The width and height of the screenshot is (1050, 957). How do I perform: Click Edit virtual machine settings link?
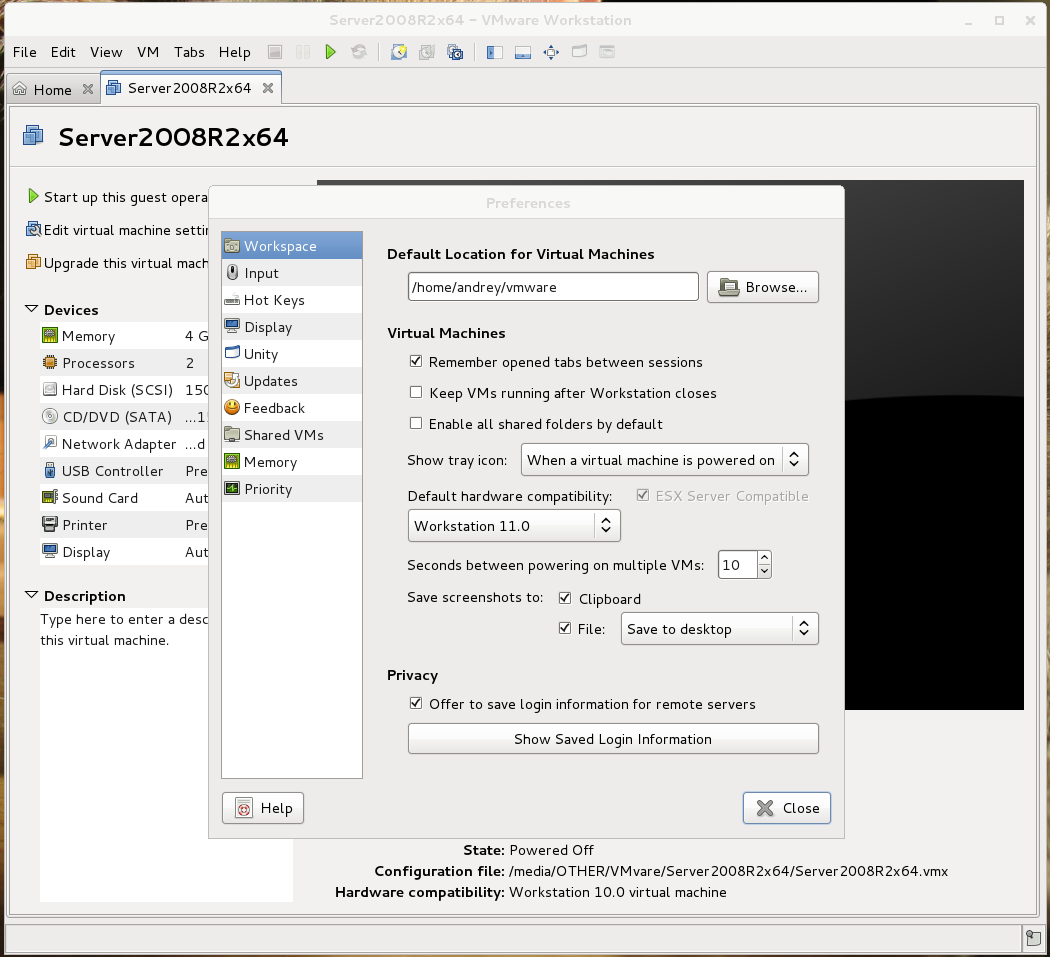[x=118, y=230]
